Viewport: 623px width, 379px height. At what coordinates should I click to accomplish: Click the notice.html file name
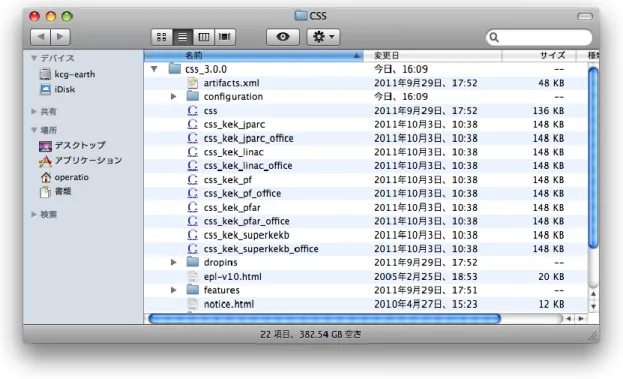[229, 304]
